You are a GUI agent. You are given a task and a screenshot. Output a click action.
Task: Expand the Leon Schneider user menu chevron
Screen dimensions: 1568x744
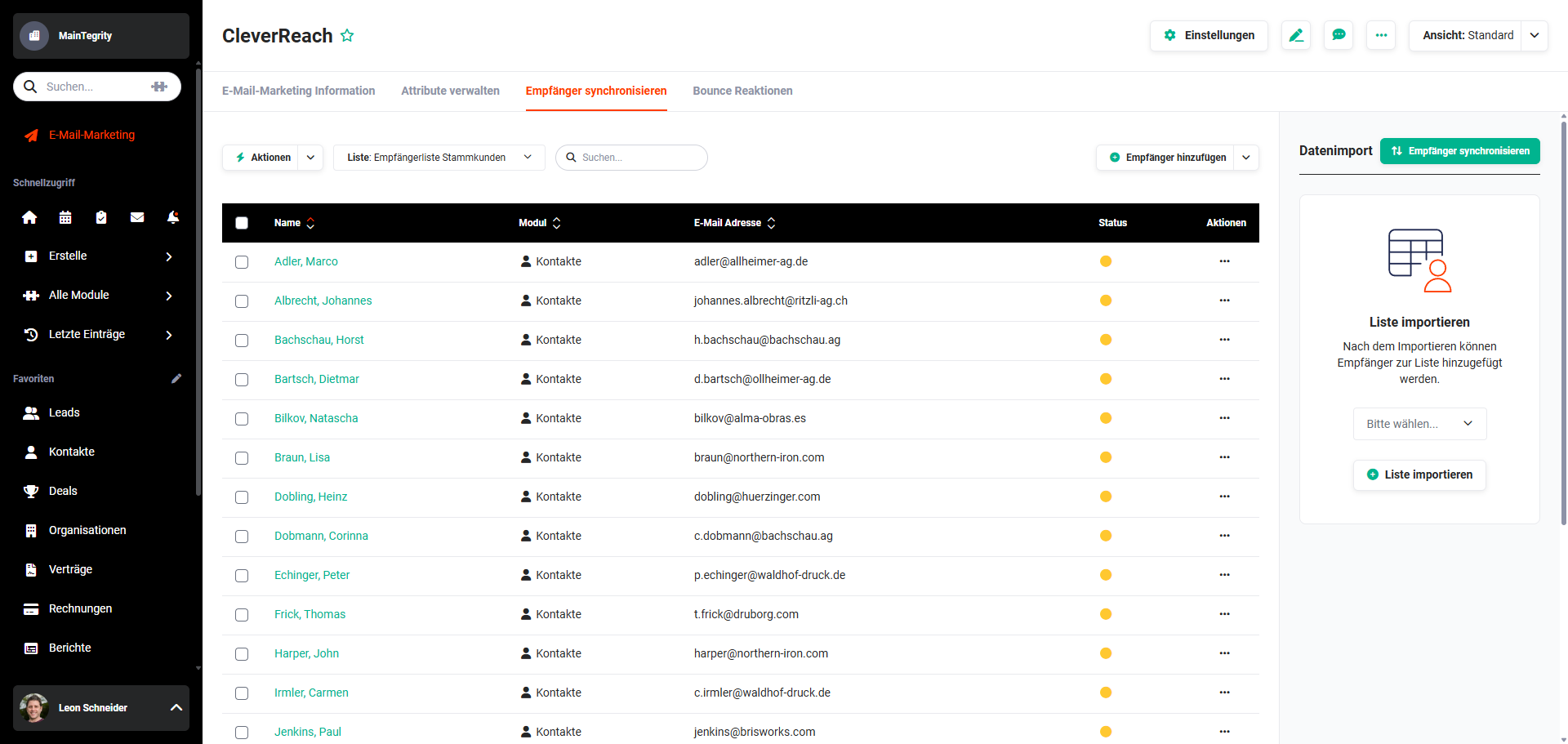click(176, 708)
